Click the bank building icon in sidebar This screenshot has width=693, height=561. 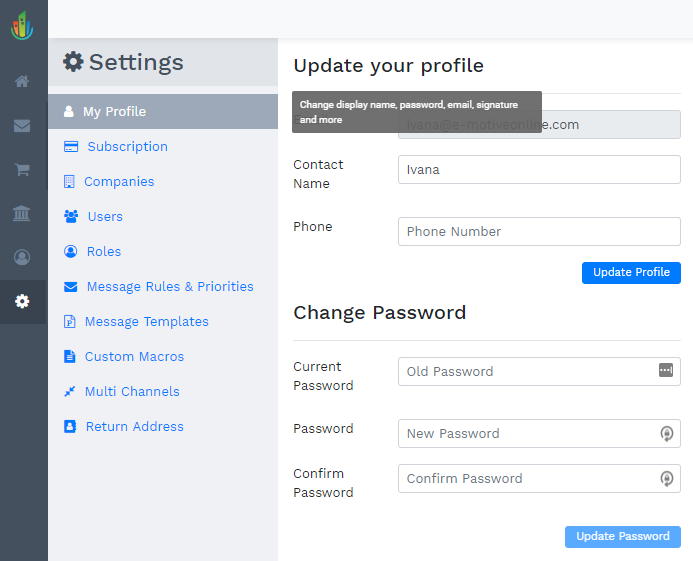pyautogui.click(x=22, y=213)
